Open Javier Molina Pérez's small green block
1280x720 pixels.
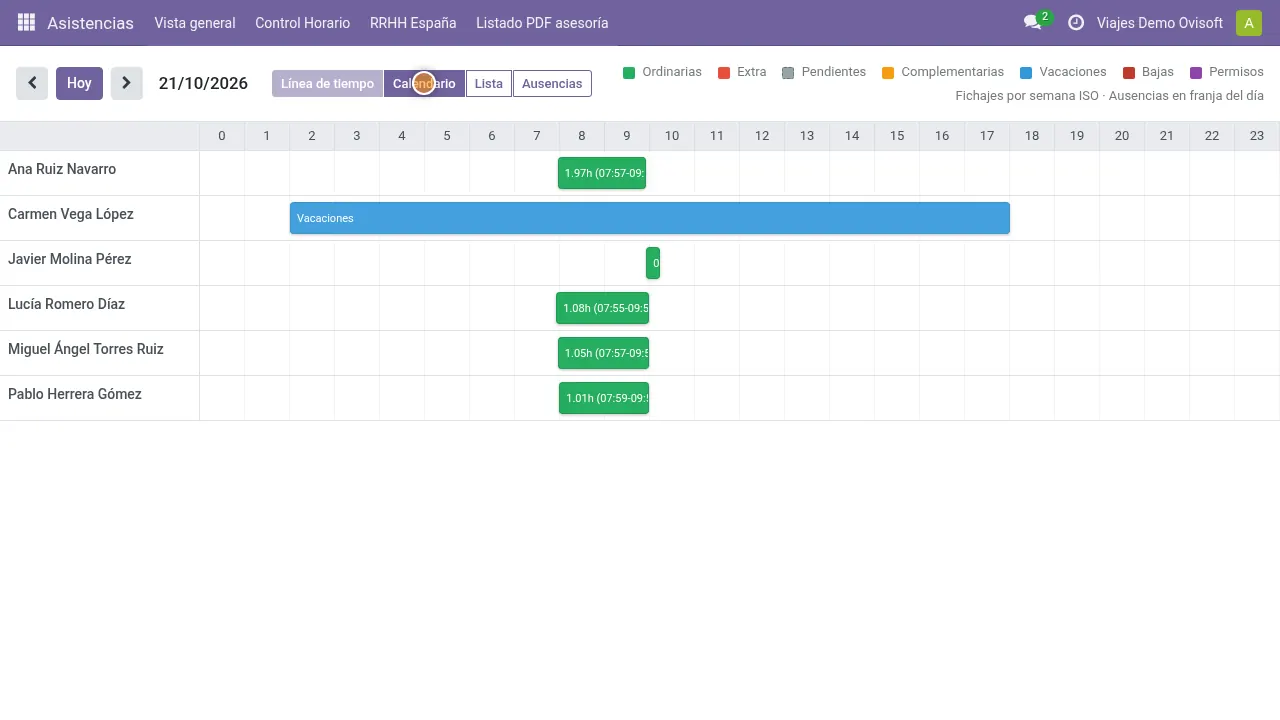(653, 263)
